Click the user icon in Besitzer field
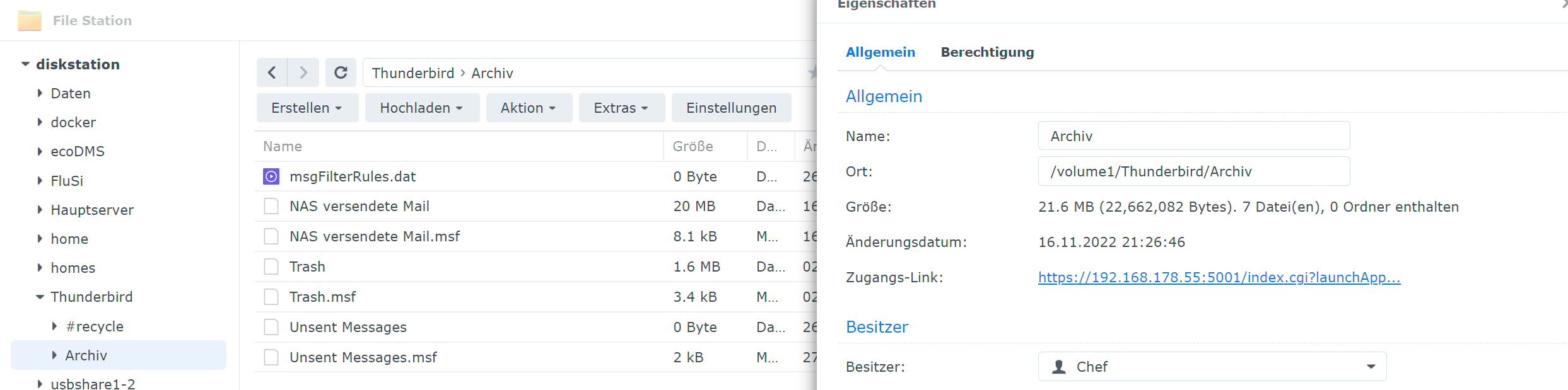The height and width of the screenshot is (390, 1568). 1059,367
